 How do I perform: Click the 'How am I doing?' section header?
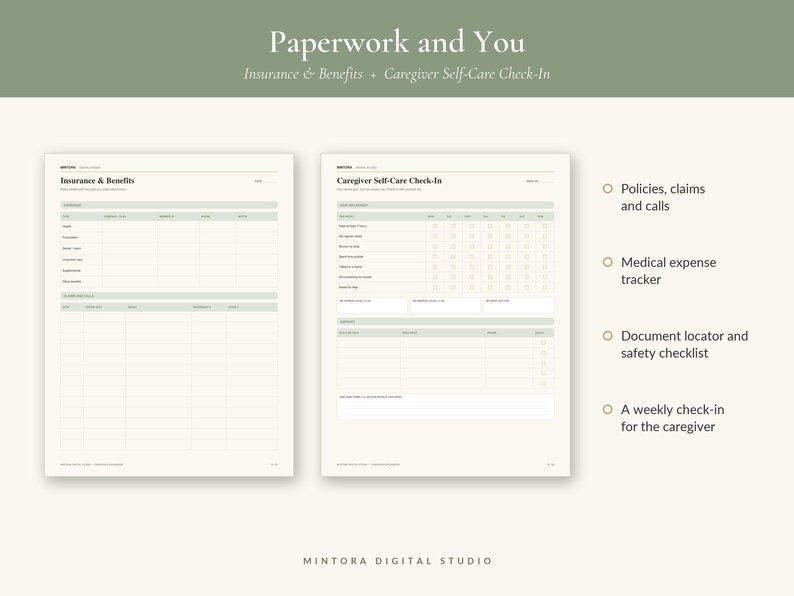click(x=445, y=205)
